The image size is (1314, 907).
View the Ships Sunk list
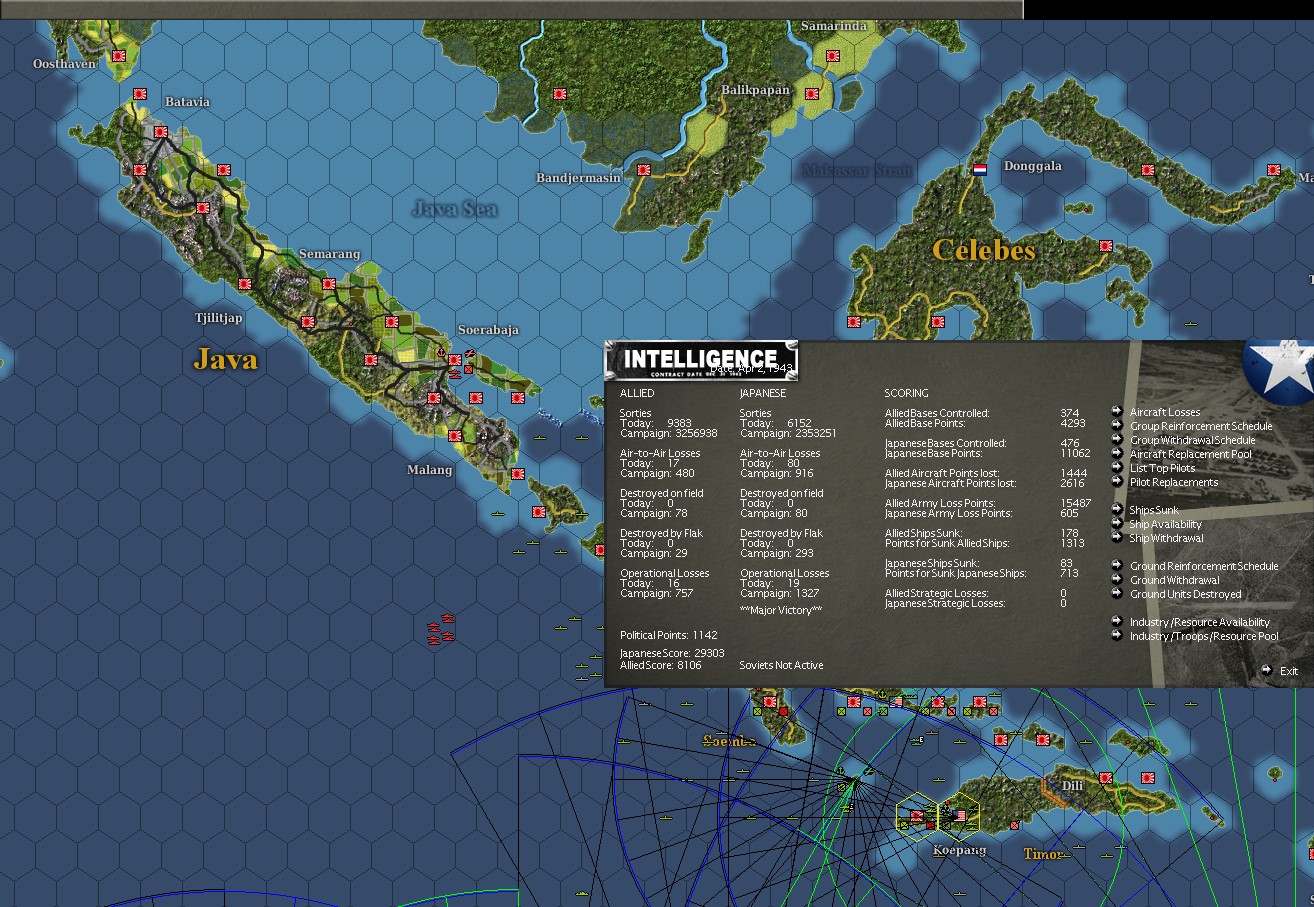(1154, 510)
